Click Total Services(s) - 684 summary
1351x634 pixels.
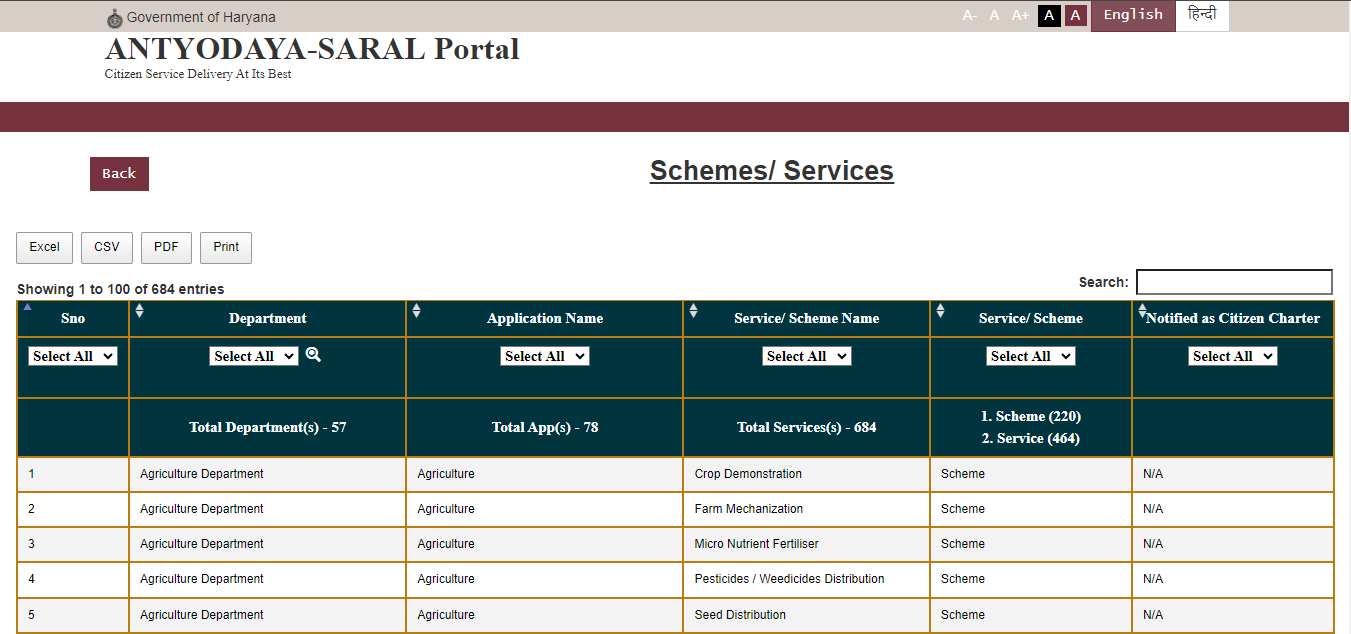[807, 427]
